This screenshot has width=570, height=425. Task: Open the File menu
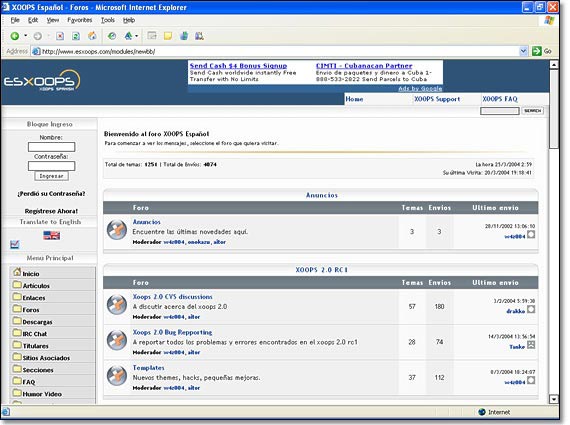(15, 20)
